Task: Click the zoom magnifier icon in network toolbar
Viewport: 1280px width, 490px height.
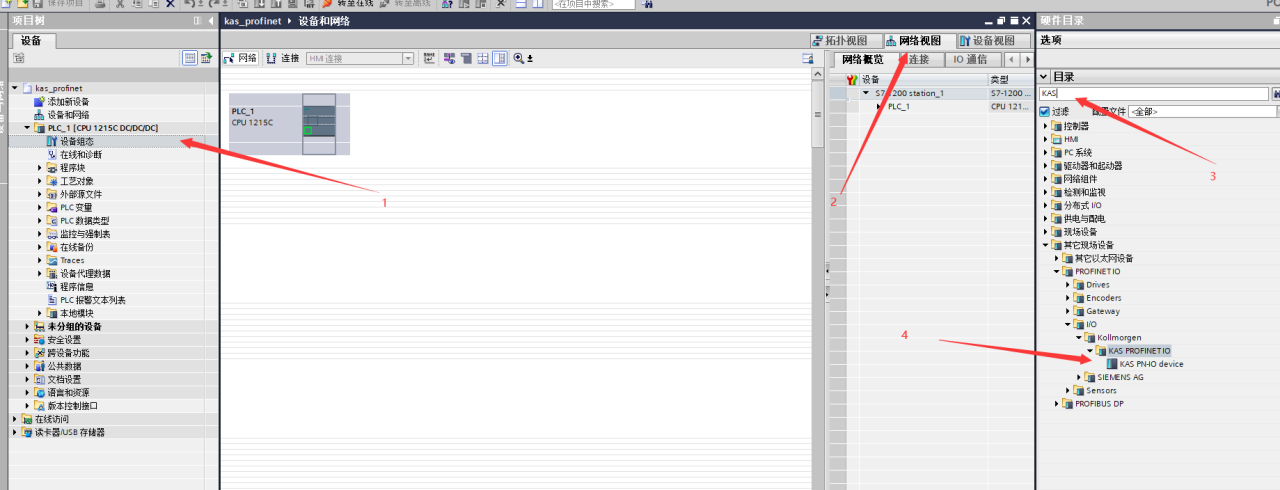Action: [519, 59]
